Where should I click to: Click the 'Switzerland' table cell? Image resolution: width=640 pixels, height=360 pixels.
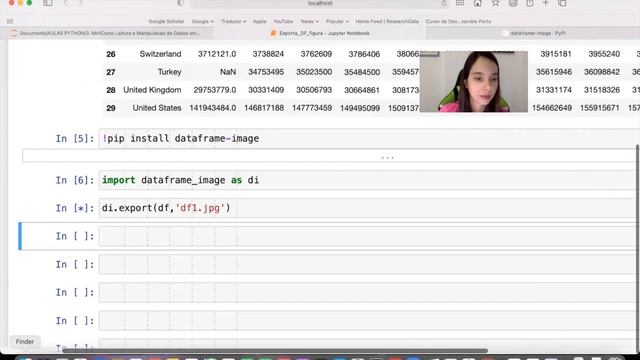(x=160, y=54)
